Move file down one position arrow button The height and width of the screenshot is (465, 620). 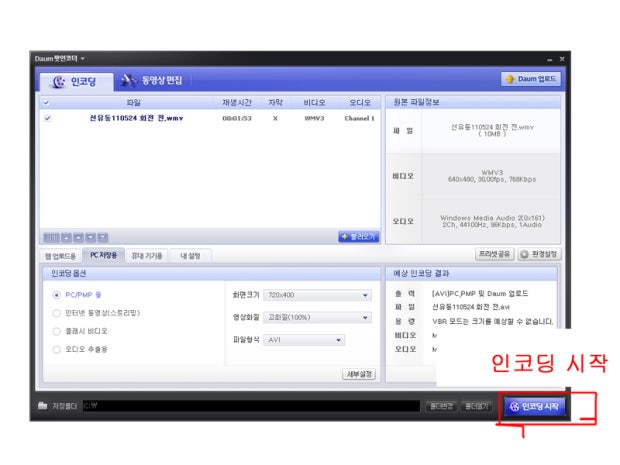pos(91,237)
